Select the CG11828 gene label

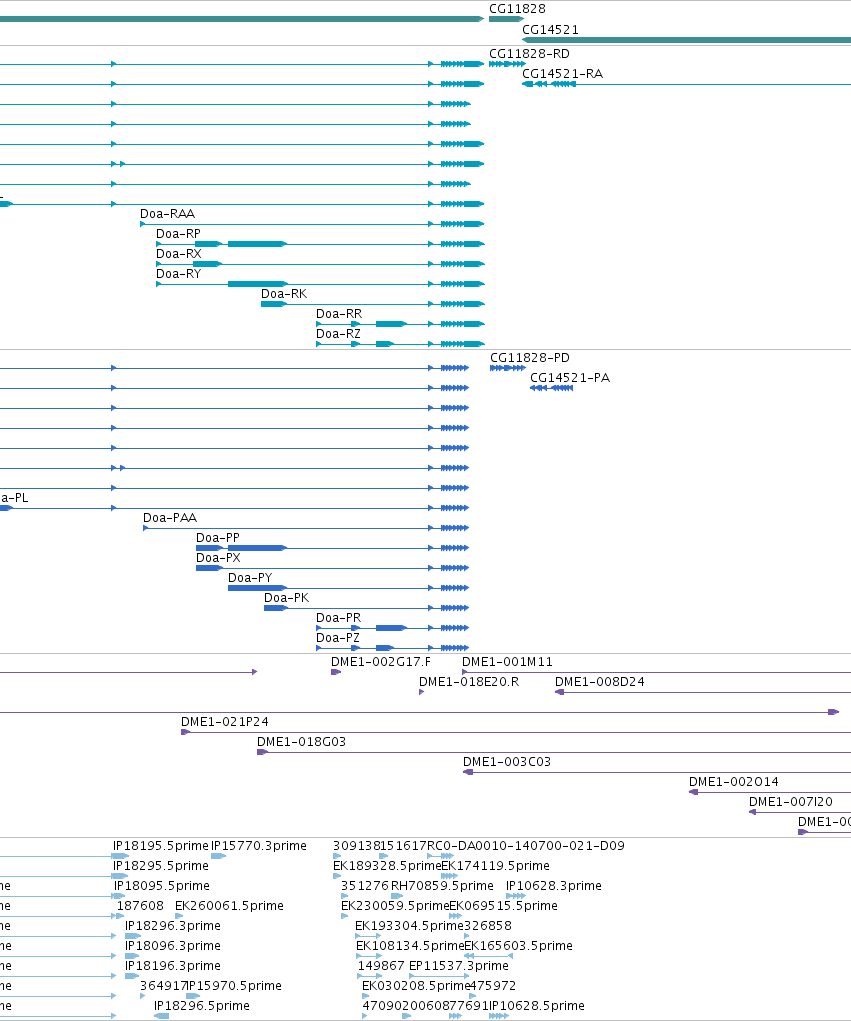click(517, 8)
